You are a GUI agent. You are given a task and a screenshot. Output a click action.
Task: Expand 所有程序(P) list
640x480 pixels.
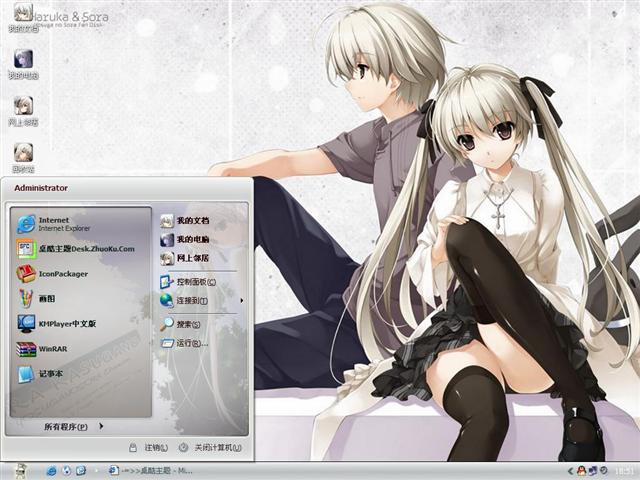[73, 427]
